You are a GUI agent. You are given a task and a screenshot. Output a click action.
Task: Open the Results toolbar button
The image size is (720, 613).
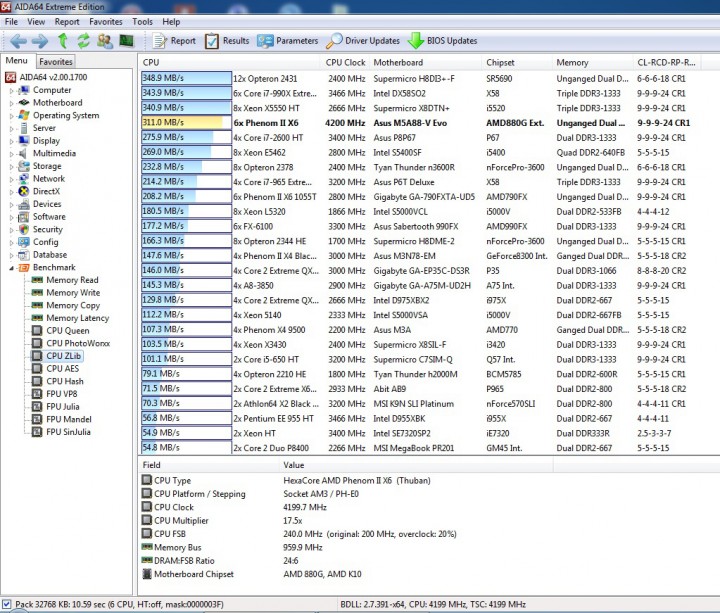click(x=227, y=41)
